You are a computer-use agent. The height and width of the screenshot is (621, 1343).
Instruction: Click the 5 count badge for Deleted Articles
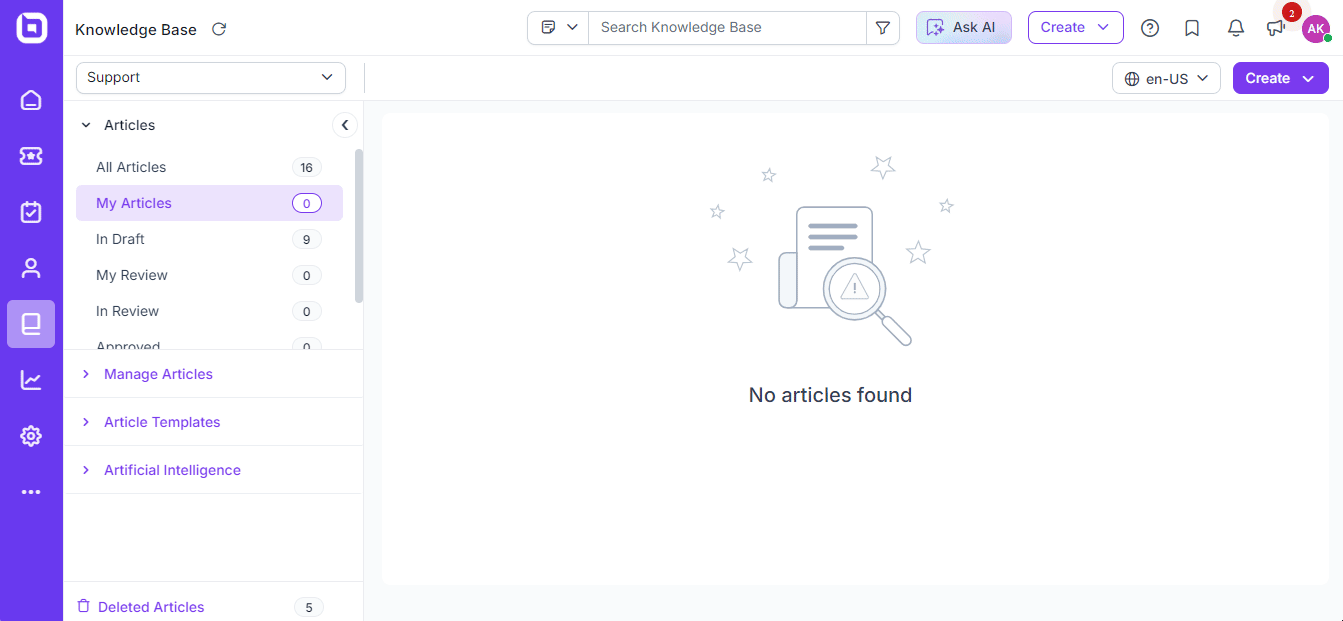(309, 607)
